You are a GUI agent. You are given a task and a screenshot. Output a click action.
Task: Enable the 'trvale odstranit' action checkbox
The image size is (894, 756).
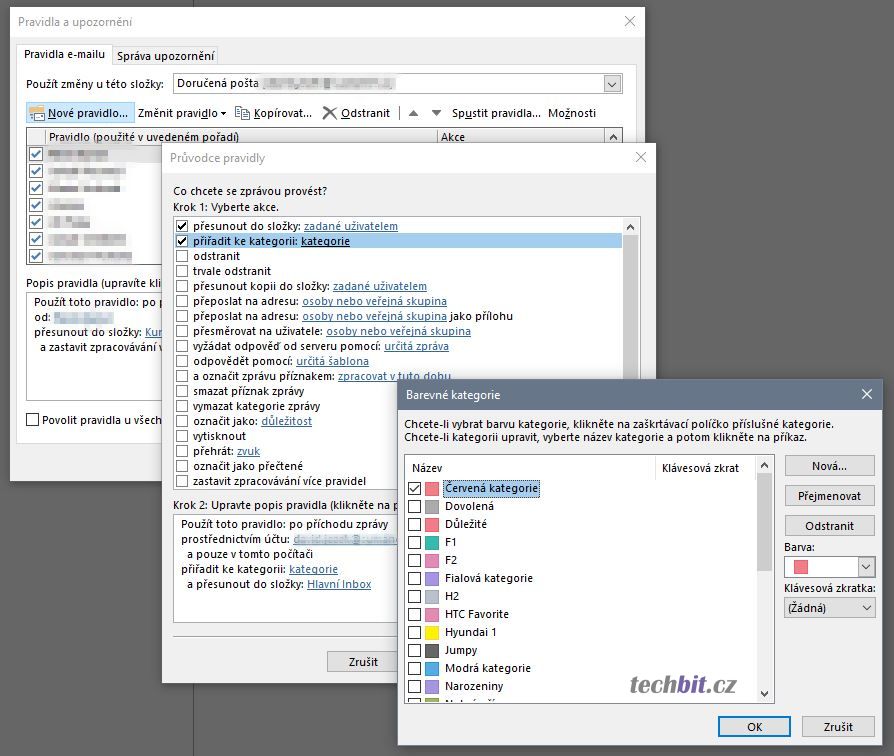pos(181,271)
